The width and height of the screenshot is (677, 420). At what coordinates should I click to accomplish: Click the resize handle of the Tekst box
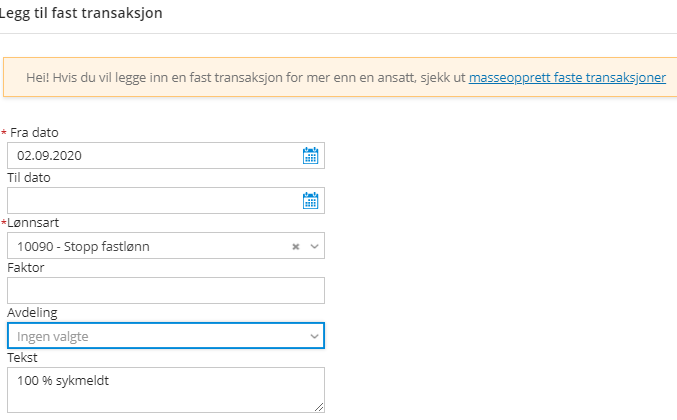point(319,406)
